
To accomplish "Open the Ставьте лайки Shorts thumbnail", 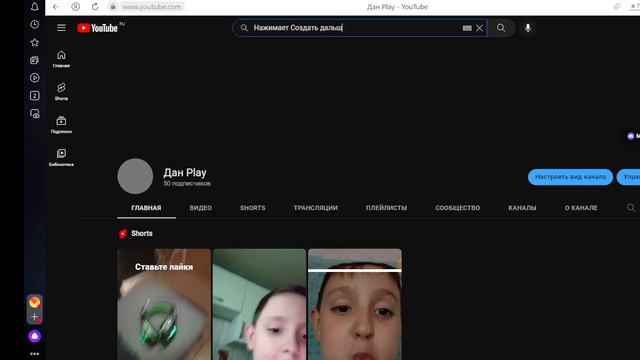I will point(164,304).
